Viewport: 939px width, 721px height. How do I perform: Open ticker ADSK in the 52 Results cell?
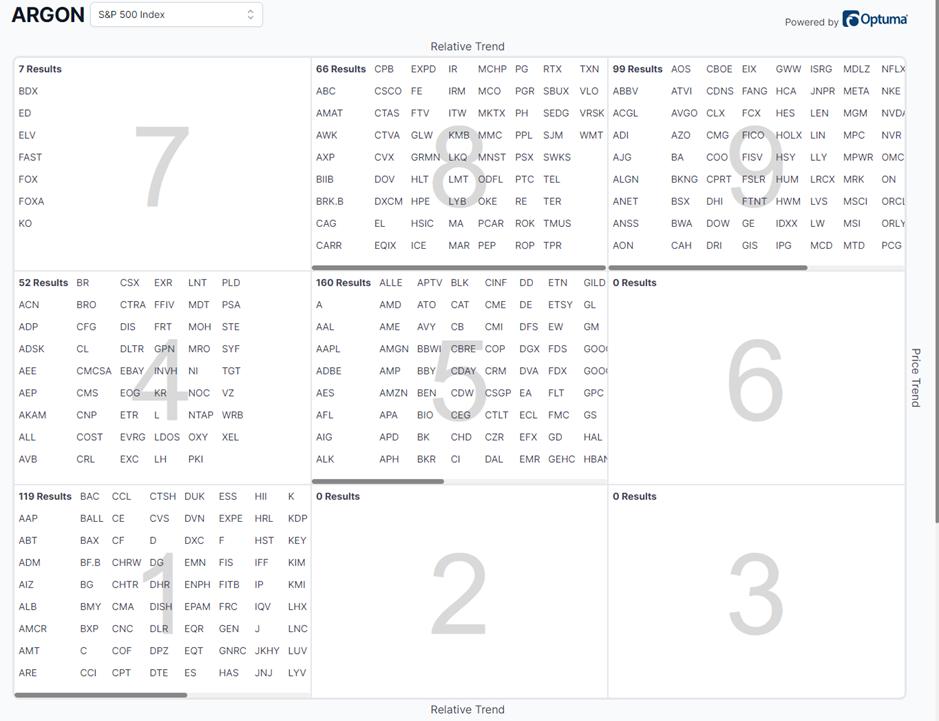(31, 349)
